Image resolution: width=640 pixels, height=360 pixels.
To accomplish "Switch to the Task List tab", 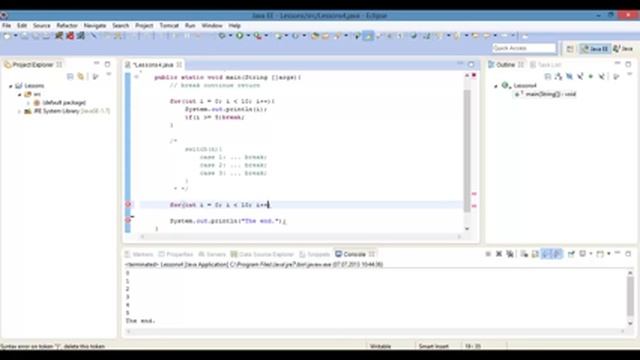I will click(x=545, y=64).
